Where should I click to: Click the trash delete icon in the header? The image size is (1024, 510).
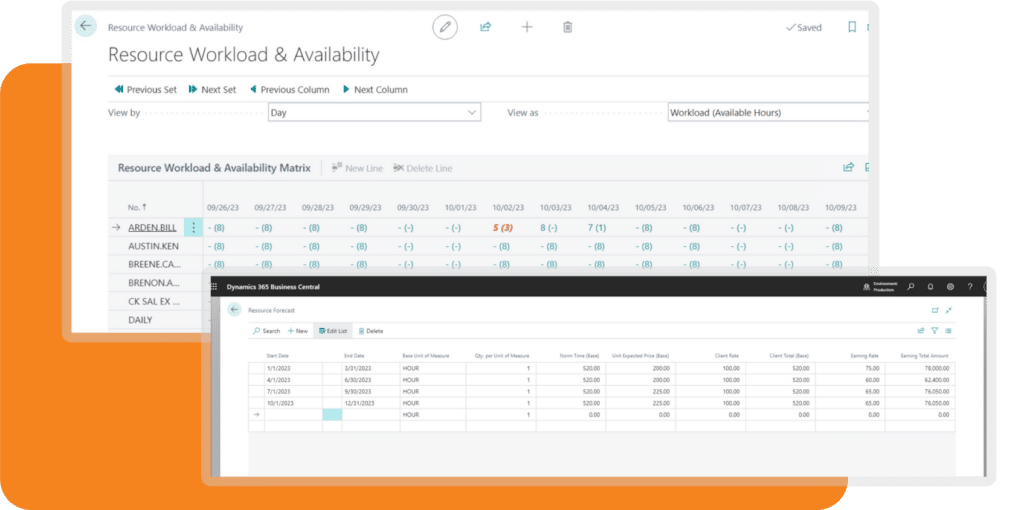[x=568, y=27]
